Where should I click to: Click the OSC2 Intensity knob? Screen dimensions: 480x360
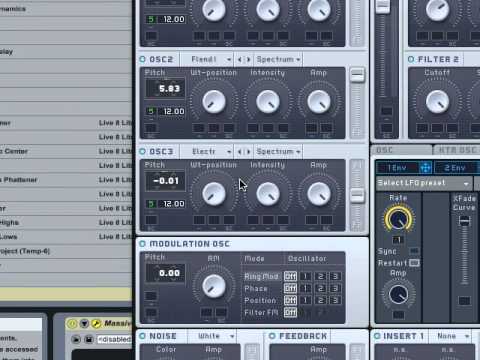tap(268, 101)
